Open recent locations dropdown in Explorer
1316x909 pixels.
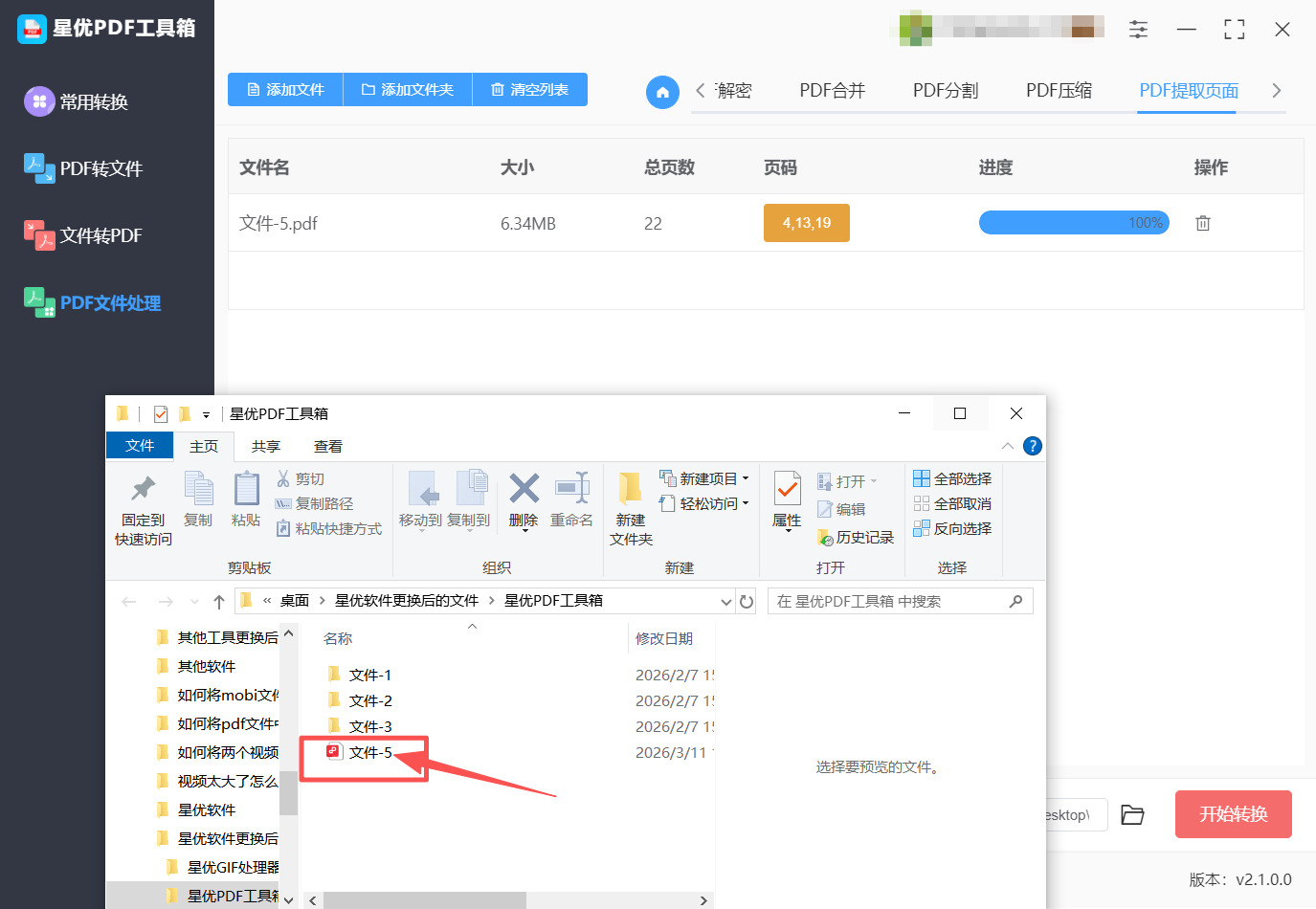(x=194, y=602)
